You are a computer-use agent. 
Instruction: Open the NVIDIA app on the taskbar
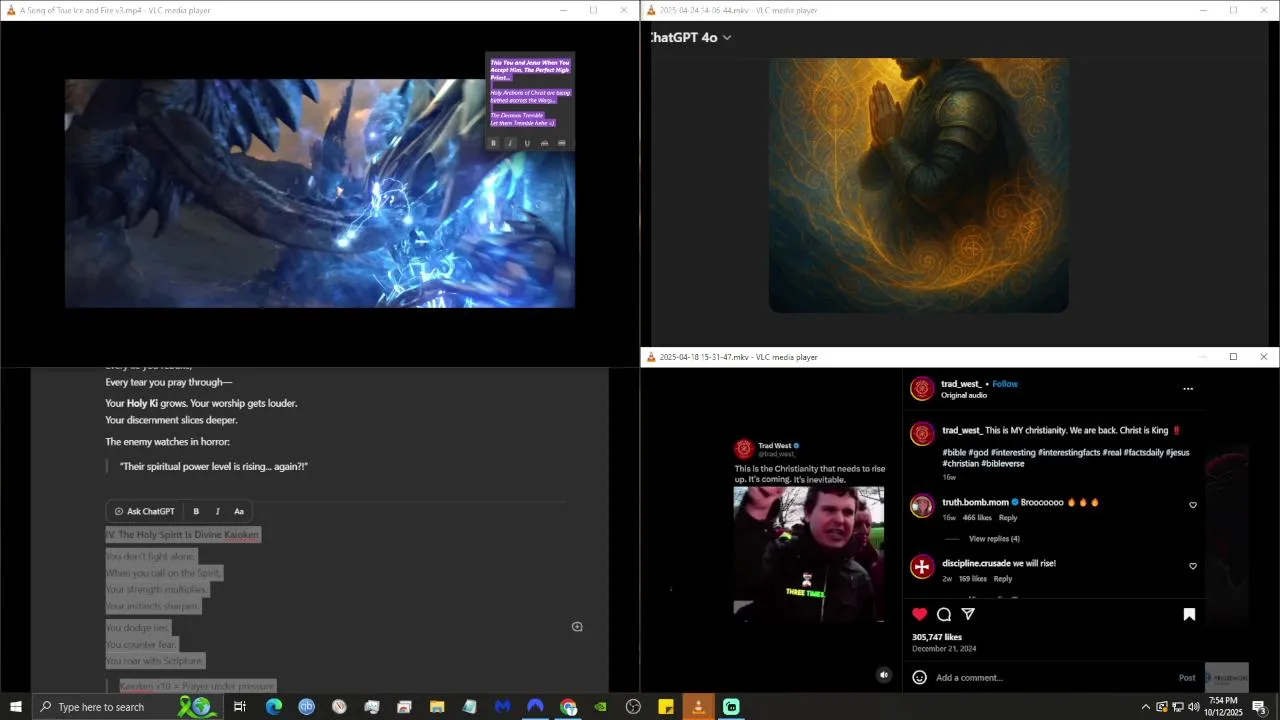[600, 707]
